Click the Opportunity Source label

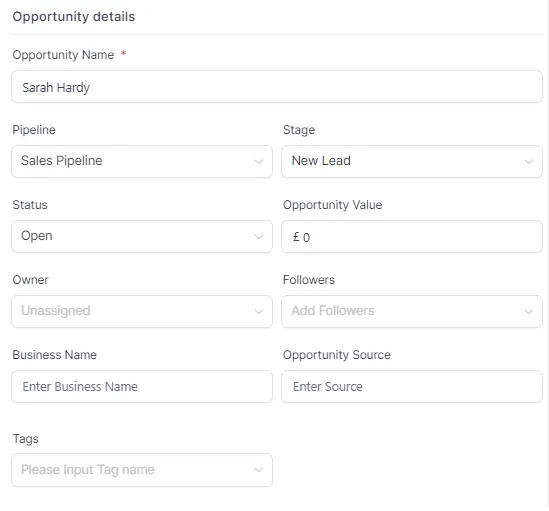(337, 355)
